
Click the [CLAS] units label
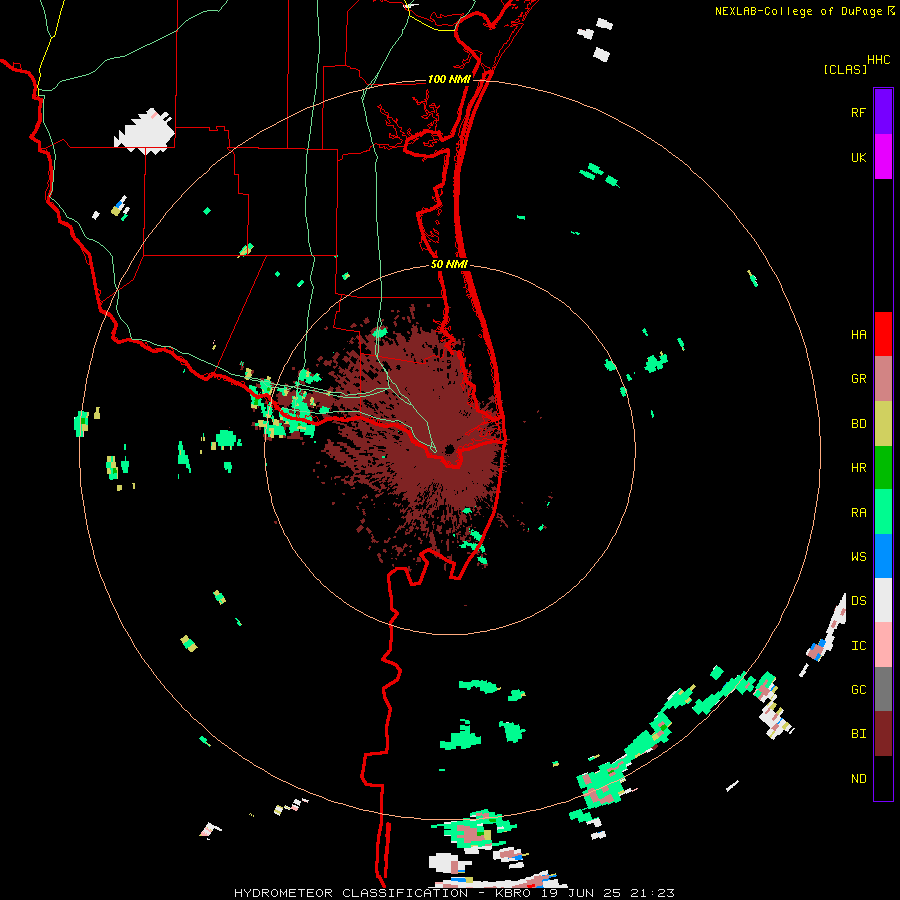coord(845,70)
